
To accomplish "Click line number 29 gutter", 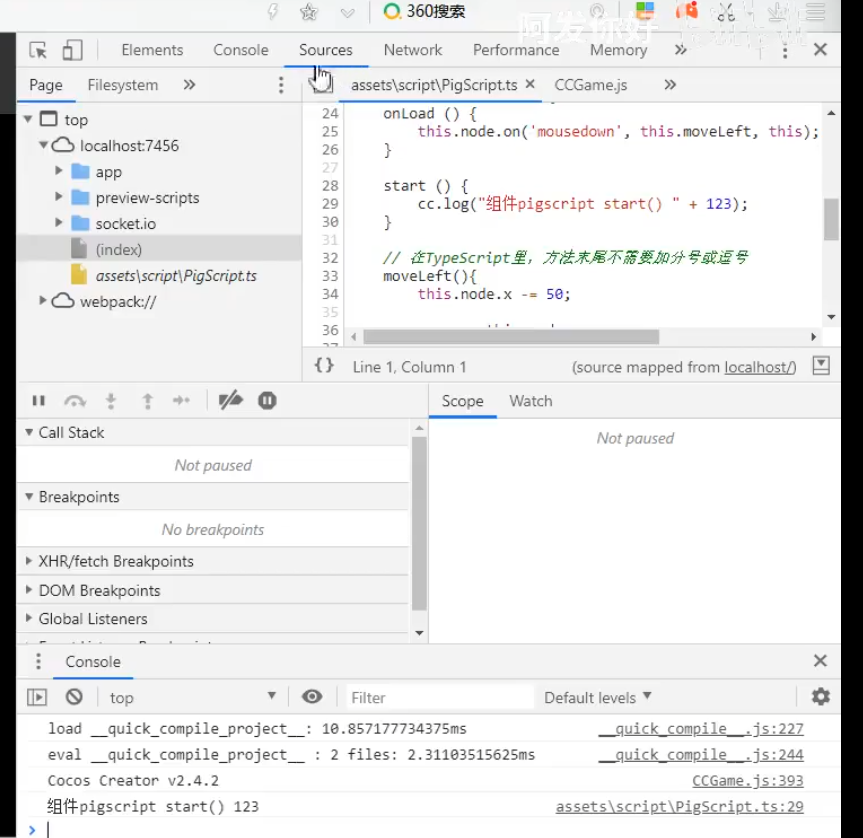I will pyautogui.click(x=330, y=204).
